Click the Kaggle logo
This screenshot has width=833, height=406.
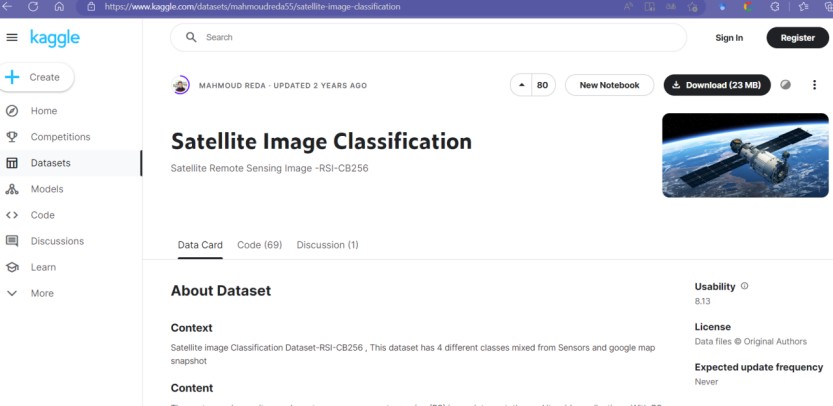54,38
